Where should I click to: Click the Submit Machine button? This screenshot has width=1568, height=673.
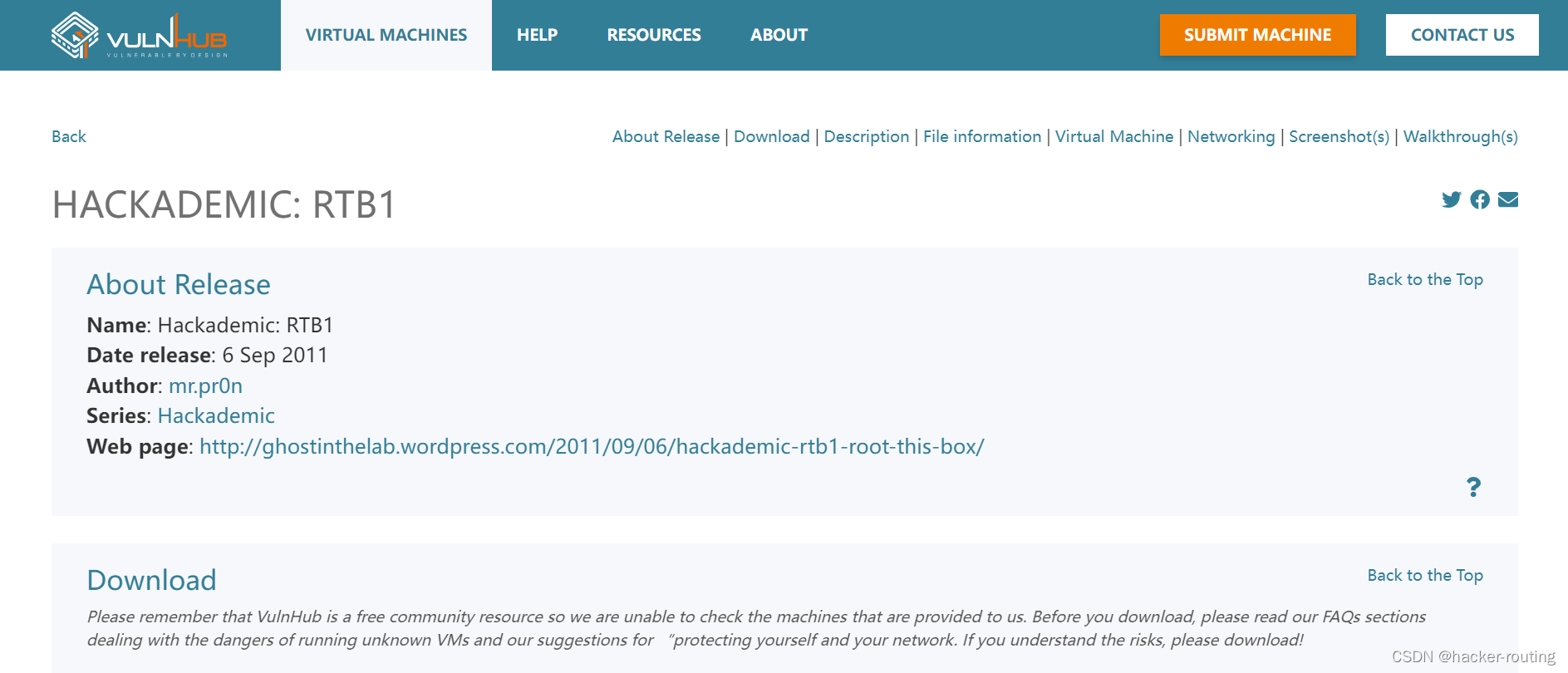pos(1257,35)
